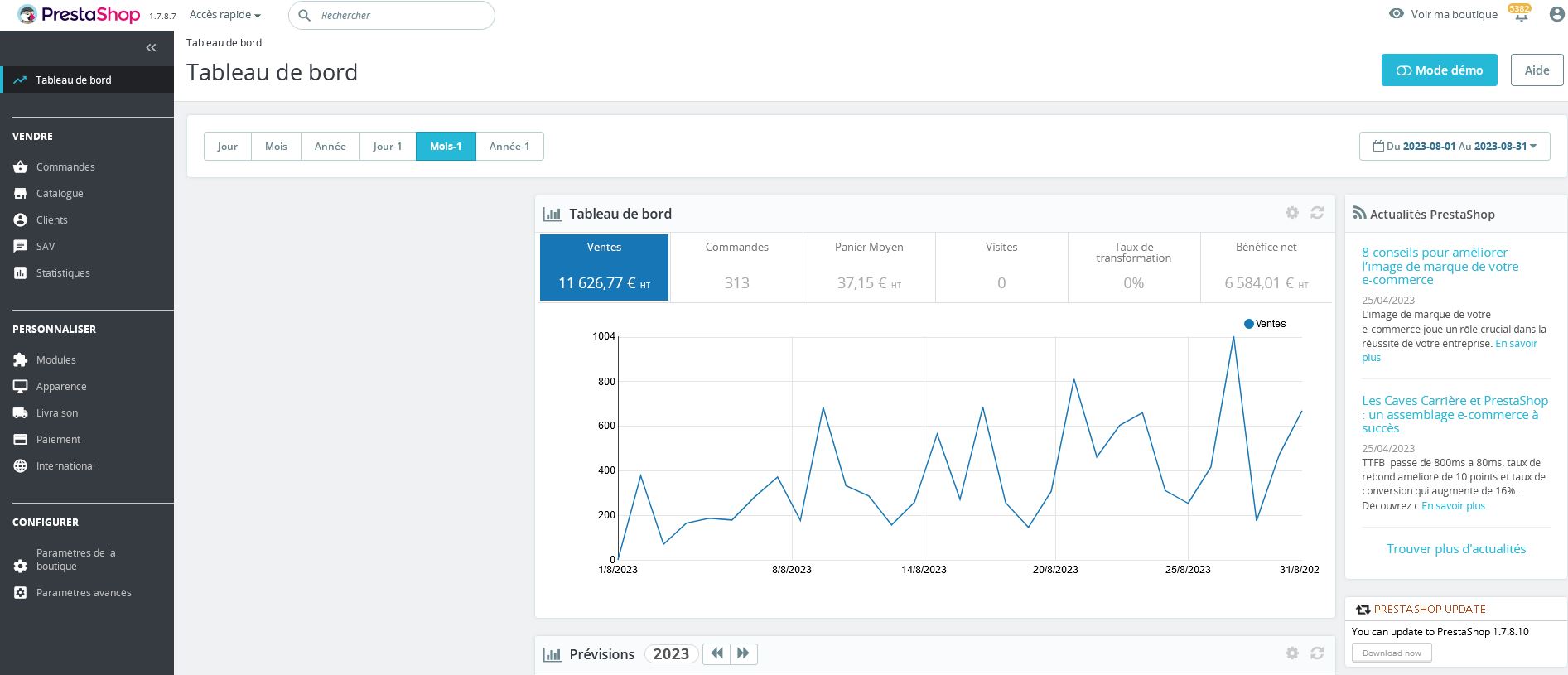The width and height of the screenshot is (1568, 675).
Task: Go to previous year in Prévisions
Action: click(716, 653)
